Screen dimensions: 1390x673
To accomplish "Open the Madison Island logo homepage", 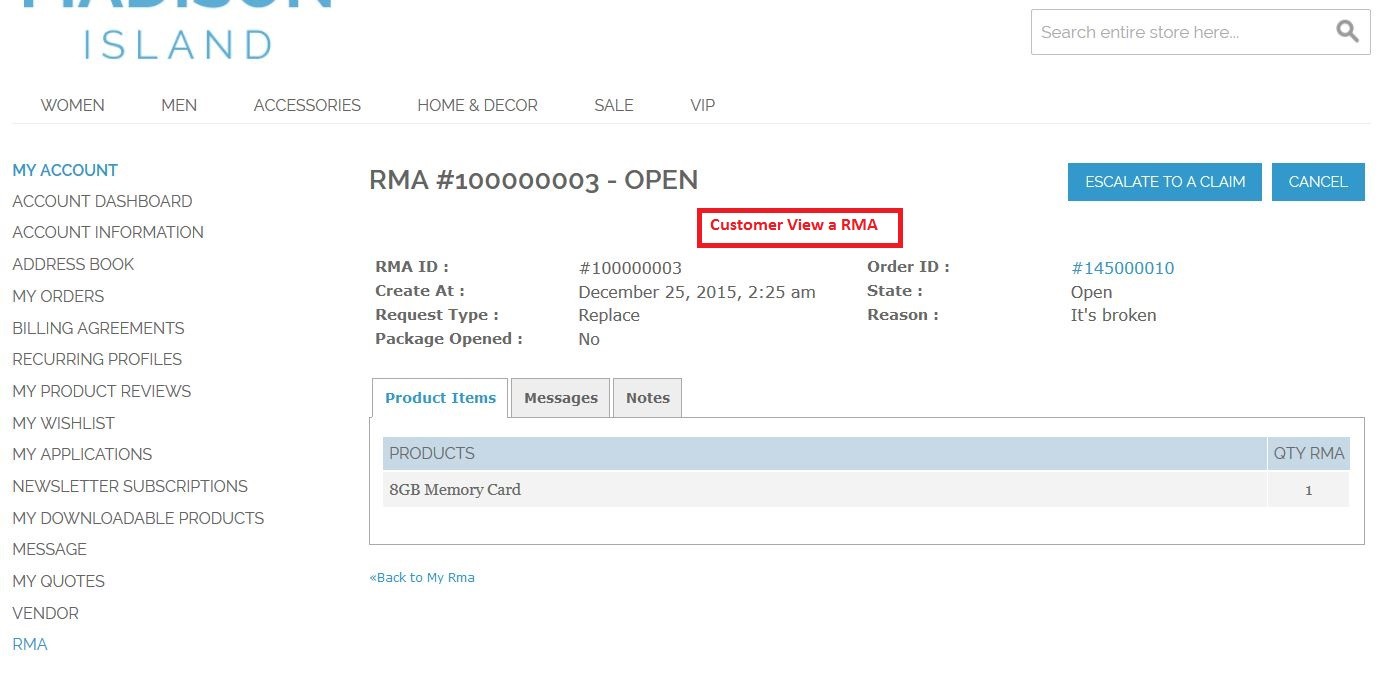I will click(x=177, y=30).
